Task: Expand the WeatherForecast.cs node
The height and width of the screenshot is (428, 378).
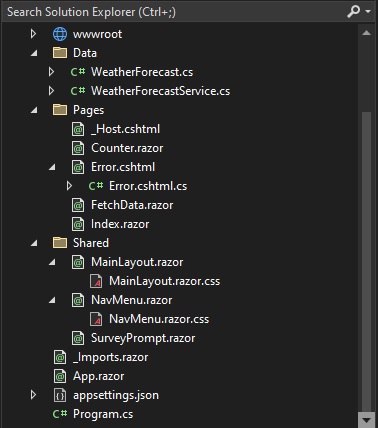Action: 51,72
